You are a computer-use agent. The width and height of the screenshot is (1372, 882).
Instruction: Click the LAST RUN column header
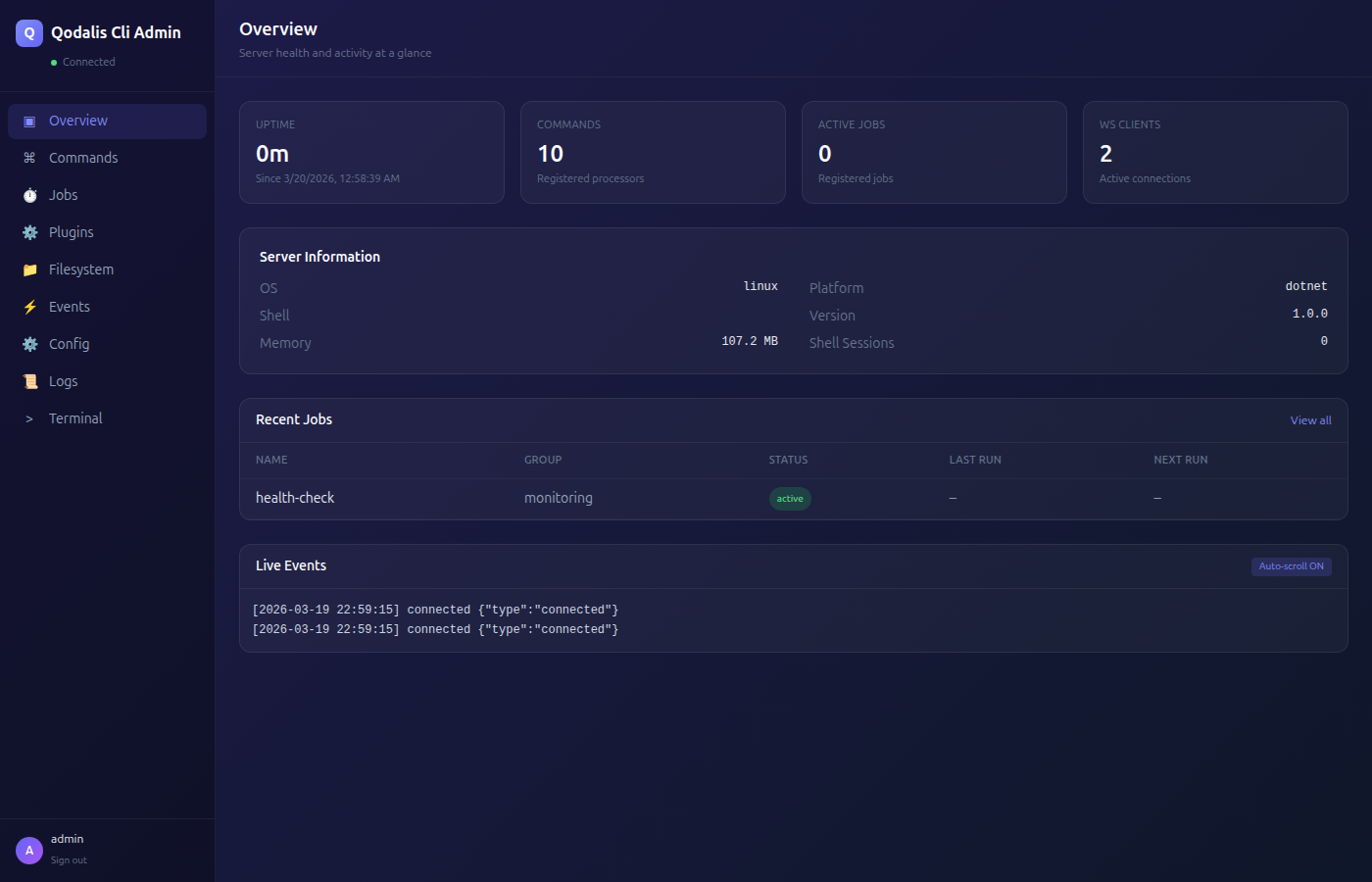click(x=975, y=460)
